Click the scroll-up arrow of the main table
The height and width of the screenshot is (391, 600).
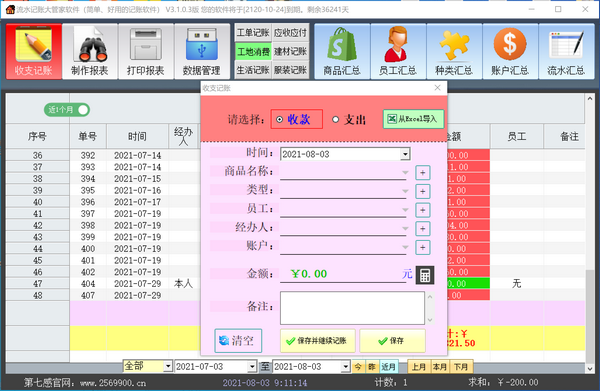click(590, 98)
